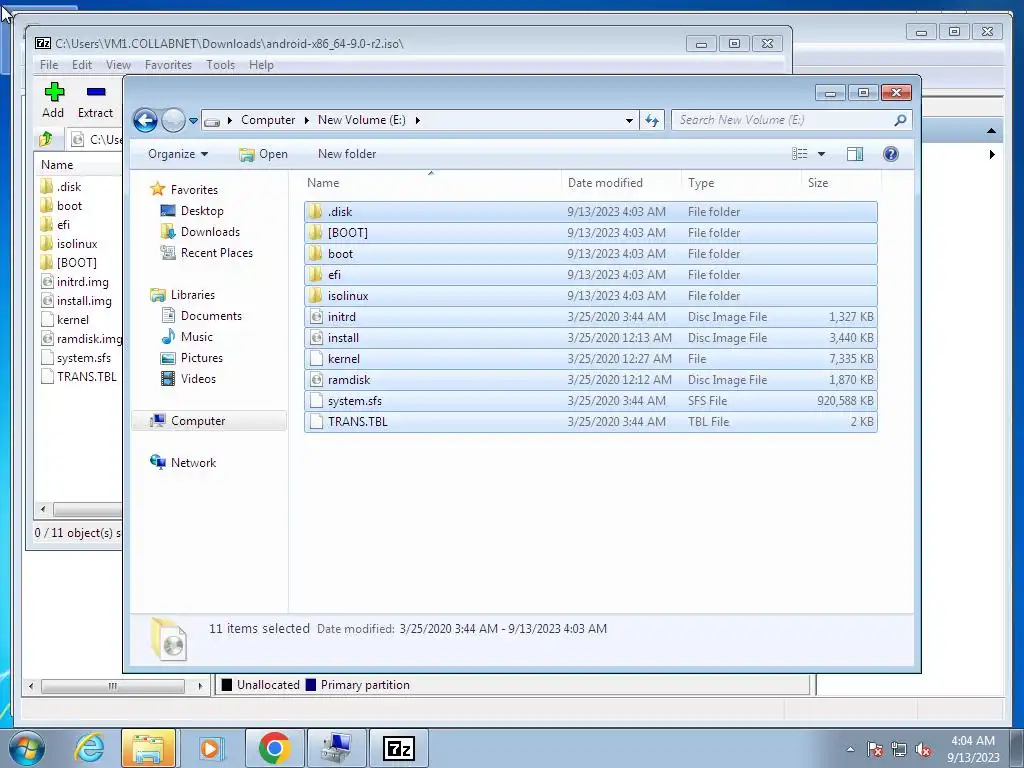This screenshot has width=1024, height=768.
Task: Open the View menu in 7-Zip
Action: tap(118, 65)
